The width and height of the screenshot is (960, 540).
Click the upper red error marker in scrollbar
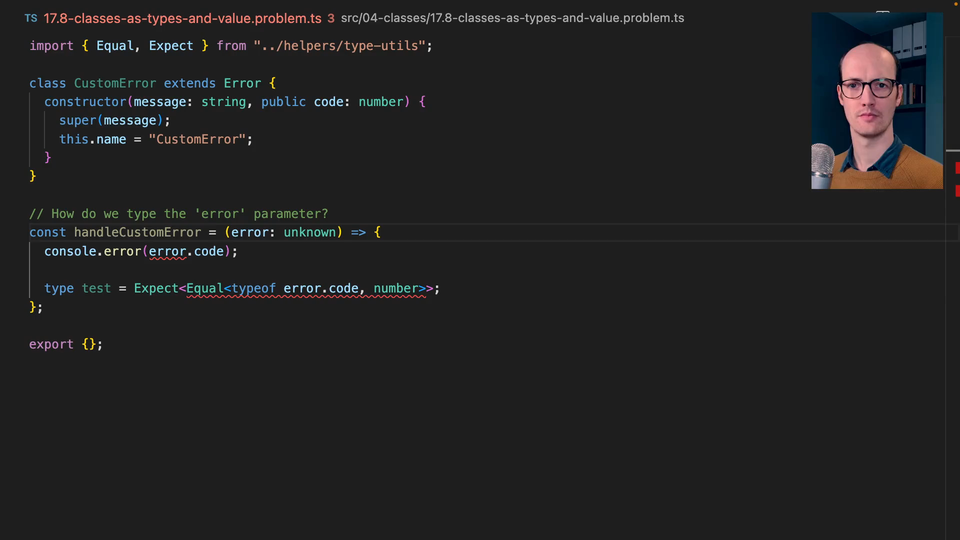956,167
